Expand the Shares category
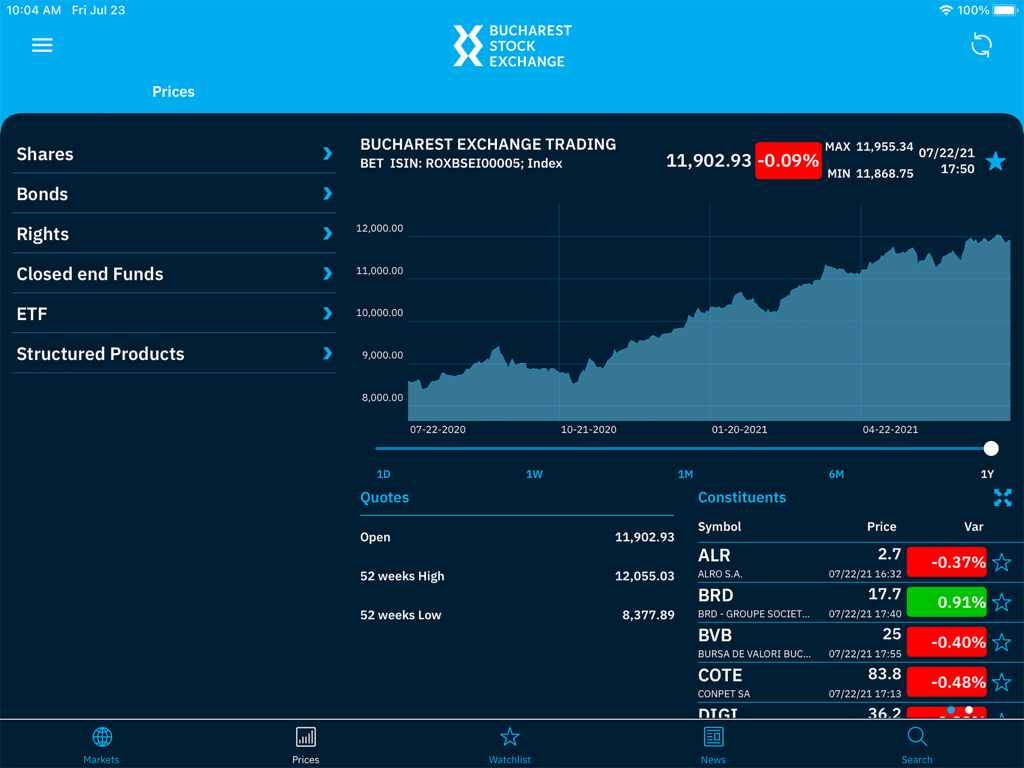Screen dimensions: 1024x768 tap(174, 154)
